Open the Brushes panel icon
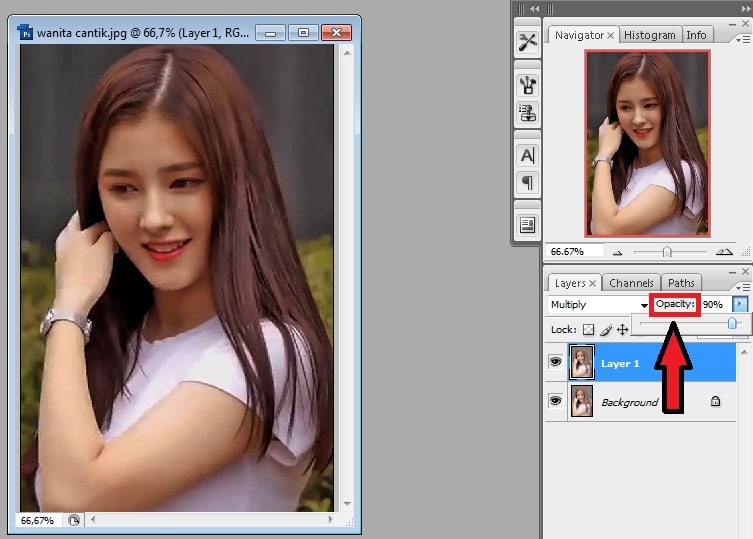The width and height of the screenshot is (753, 539). 527,86
